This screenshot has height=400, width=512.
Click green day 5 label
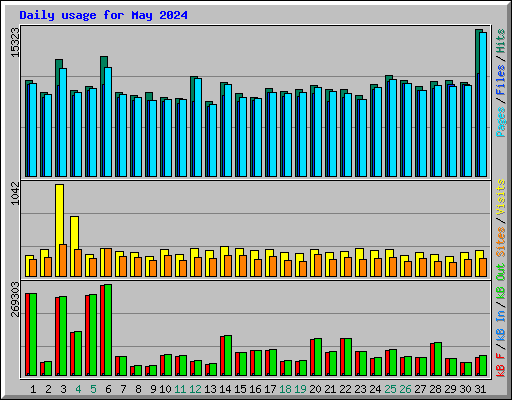(93, 389)
